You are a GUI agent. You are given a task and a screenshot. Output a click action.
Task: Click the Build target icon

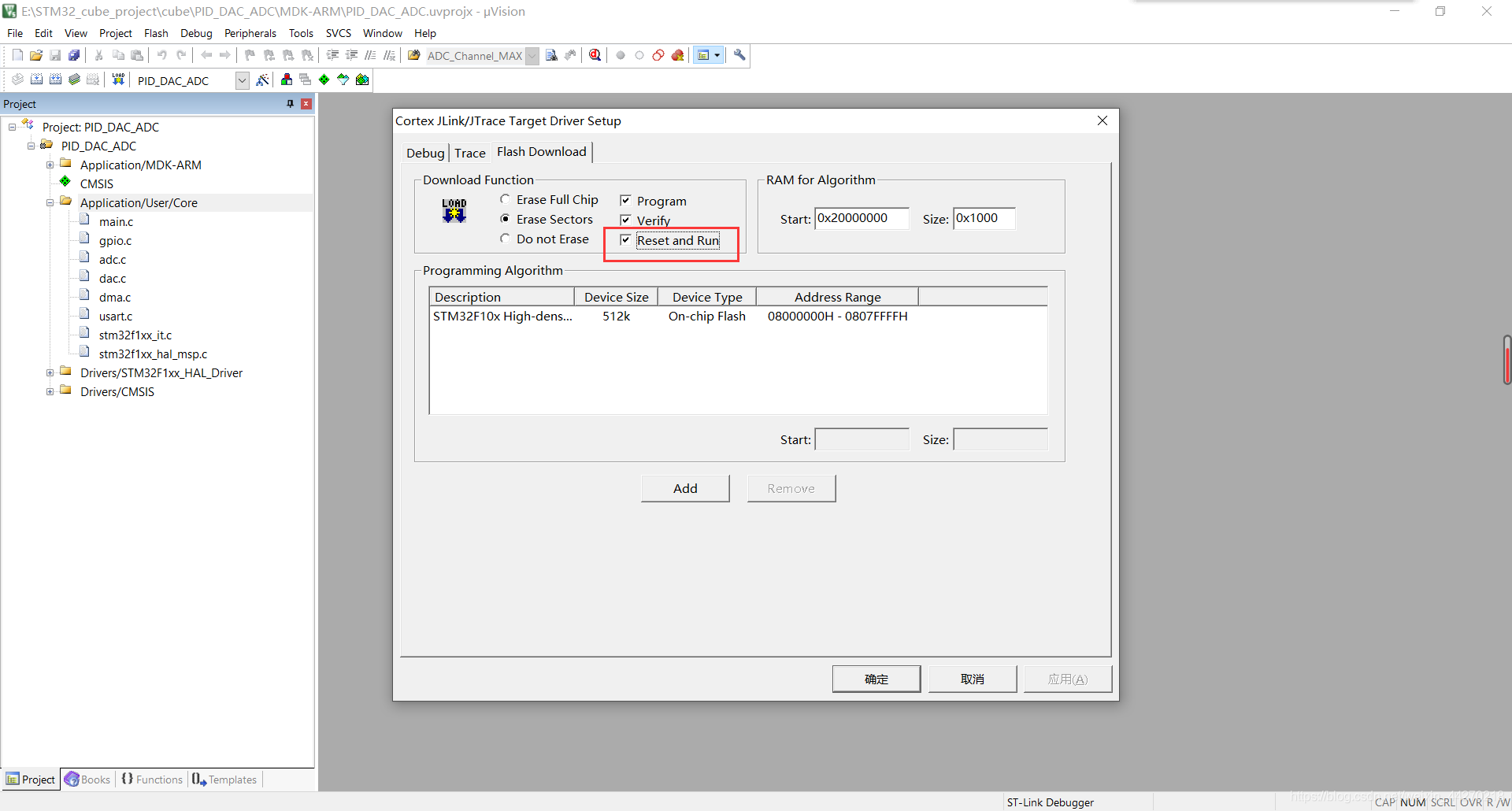(36, 80)
